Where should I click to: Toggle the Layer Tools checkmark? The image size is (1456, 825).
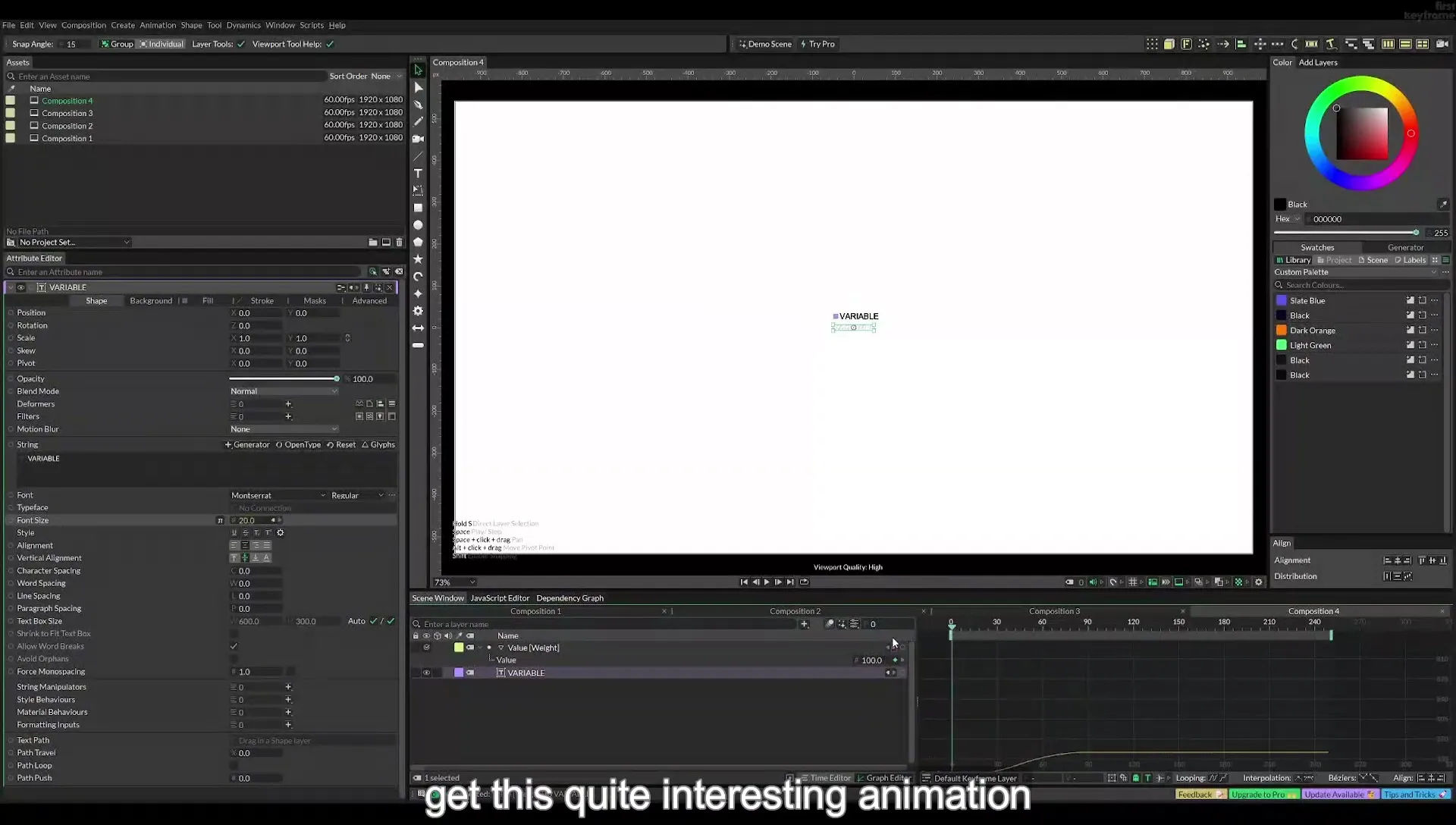pyautogui.click(x=241, y=45)
